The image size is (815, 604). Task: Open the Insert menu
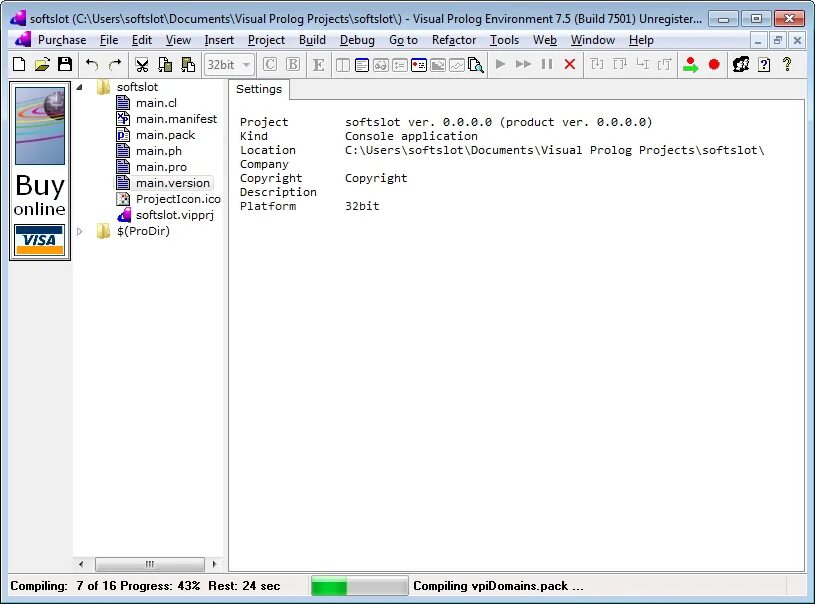pos(219,40)
